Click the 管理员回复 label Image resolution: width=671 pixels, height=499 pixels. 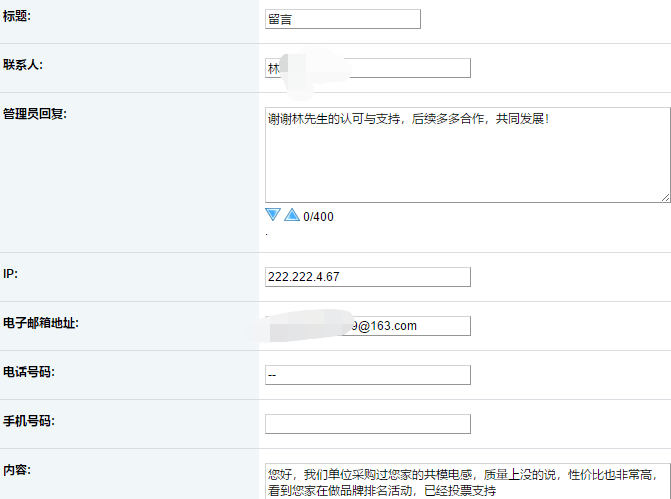[34, 112]
